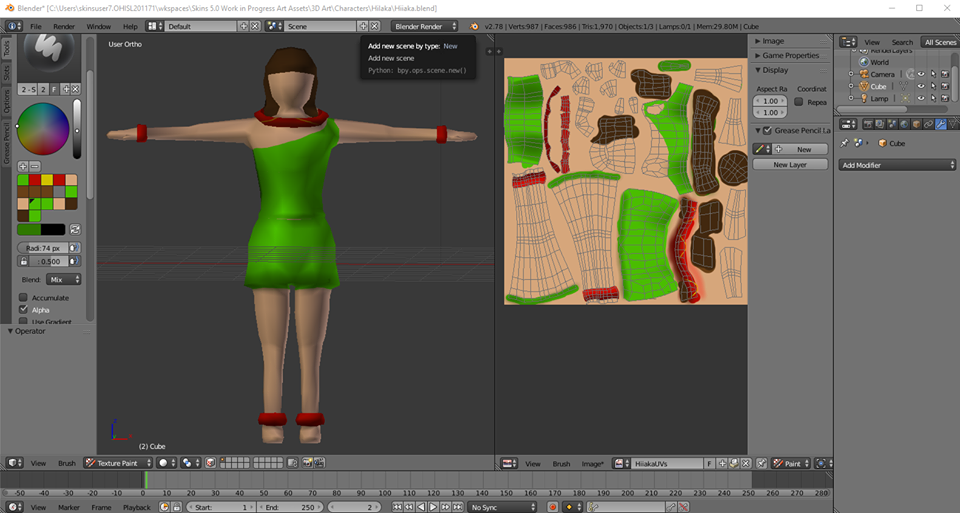Screen dimensions: 960x513
Task: Open the Texture Paint mode dropdown
Action: point(118,463)
